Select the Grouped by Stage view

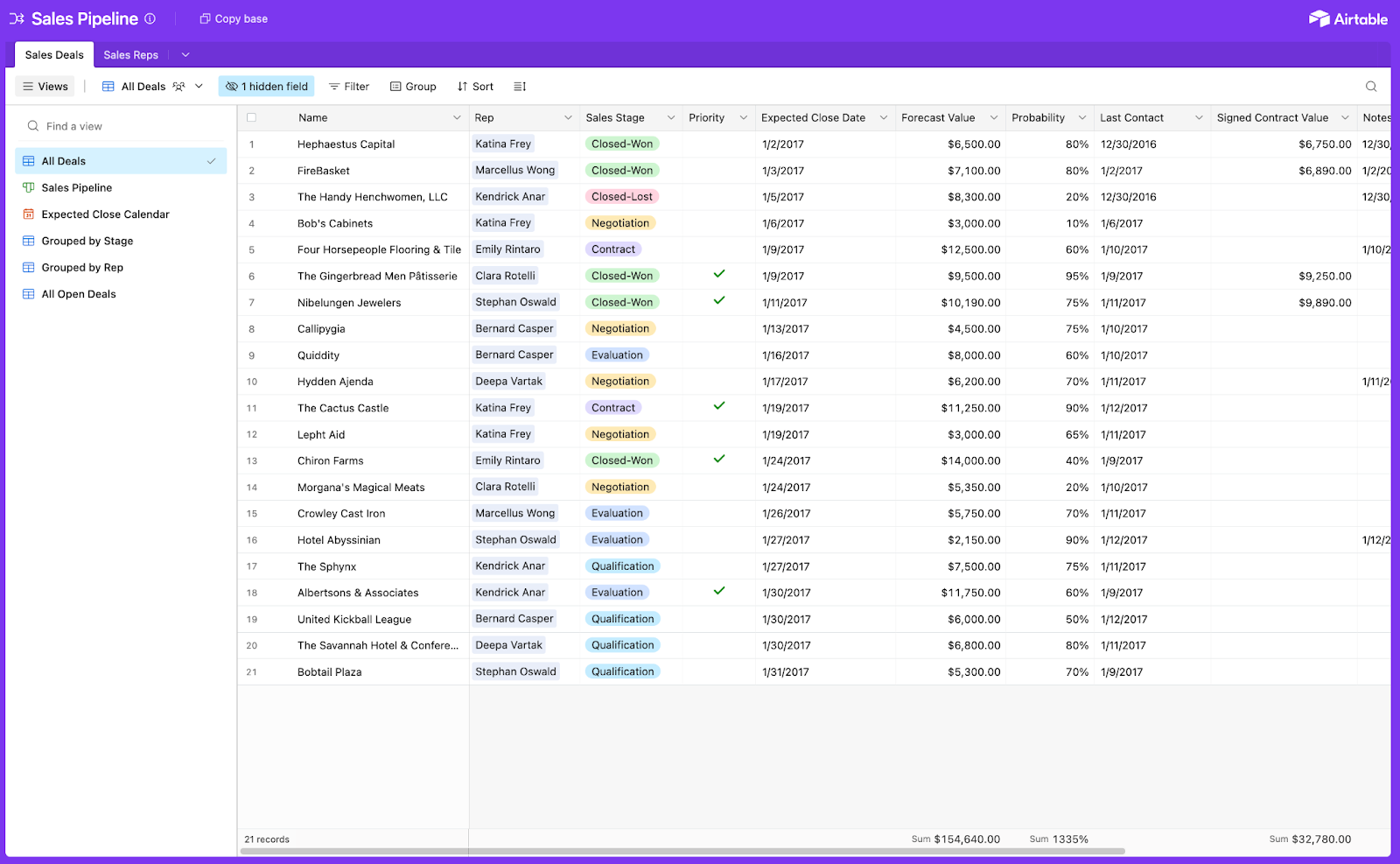tap(121, 241)
